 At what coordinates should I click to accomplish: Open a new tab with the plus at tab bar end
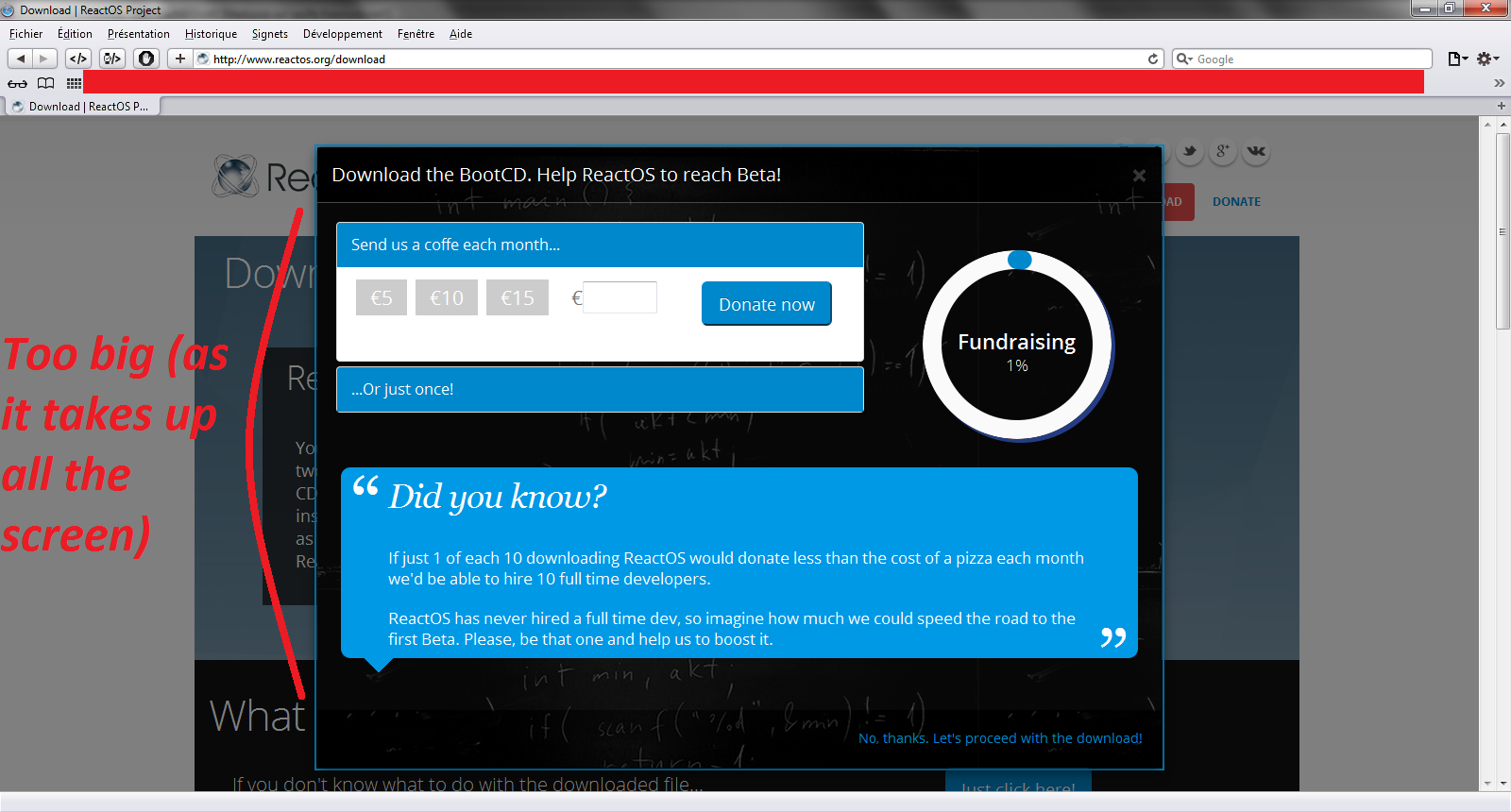click(1501, 106)
